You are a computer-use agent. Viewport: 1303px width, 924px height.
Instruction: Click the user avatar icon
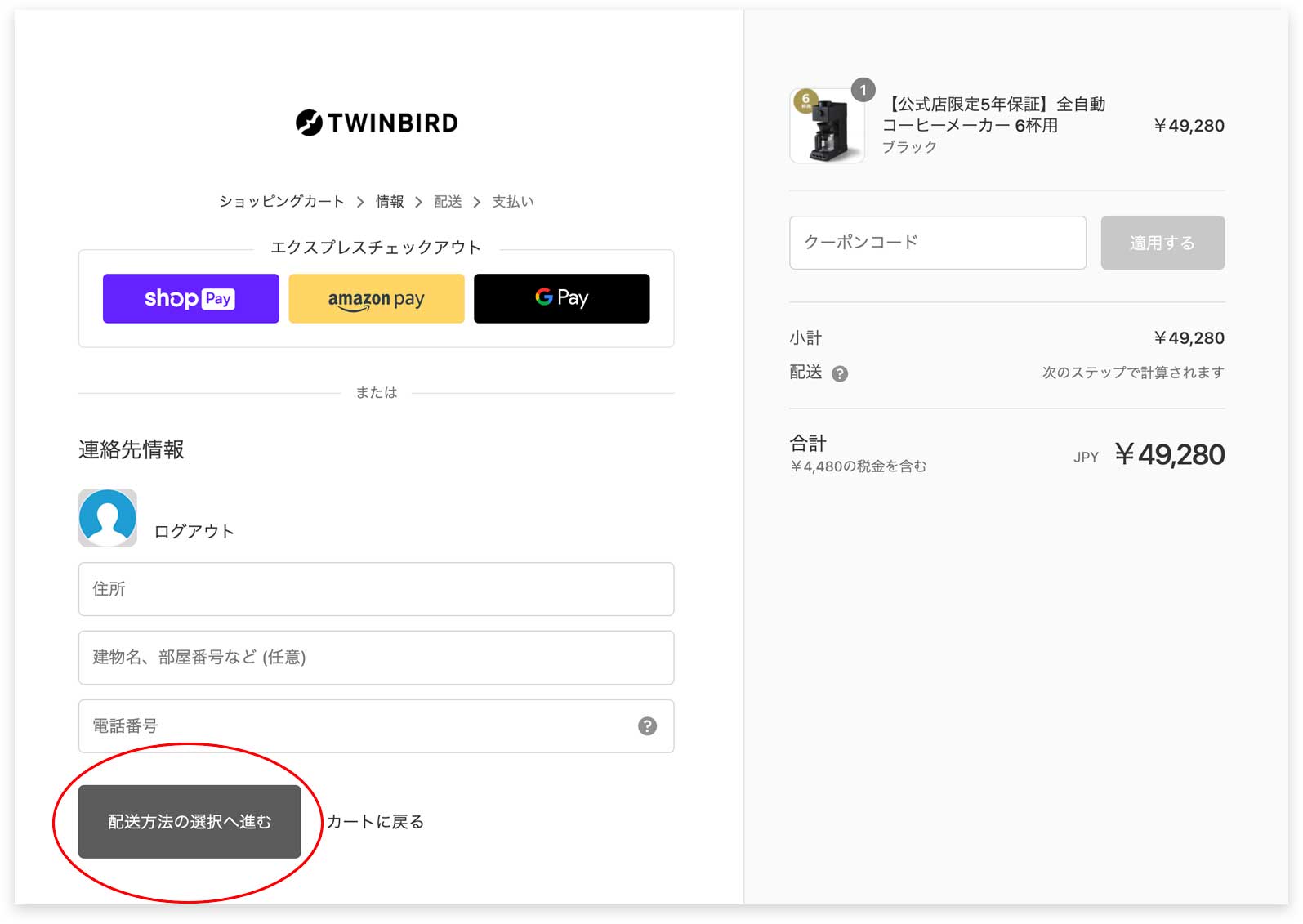point(108,518)
